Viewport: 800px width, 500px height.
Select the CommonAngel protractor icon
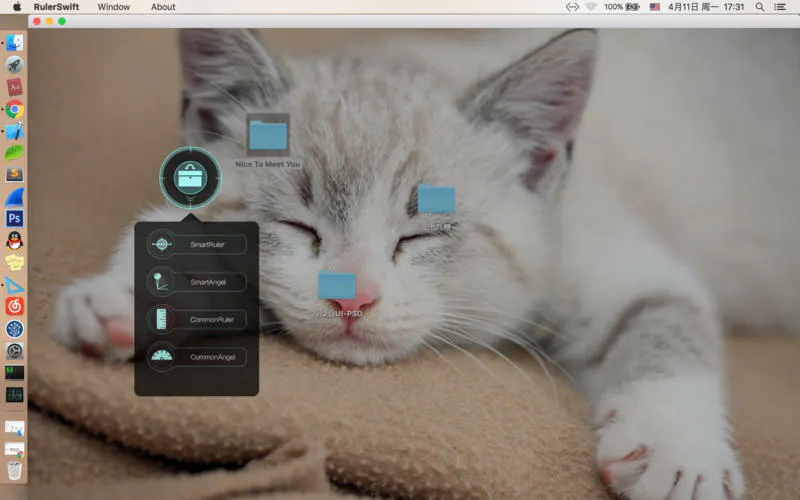[x=161, y=357]
